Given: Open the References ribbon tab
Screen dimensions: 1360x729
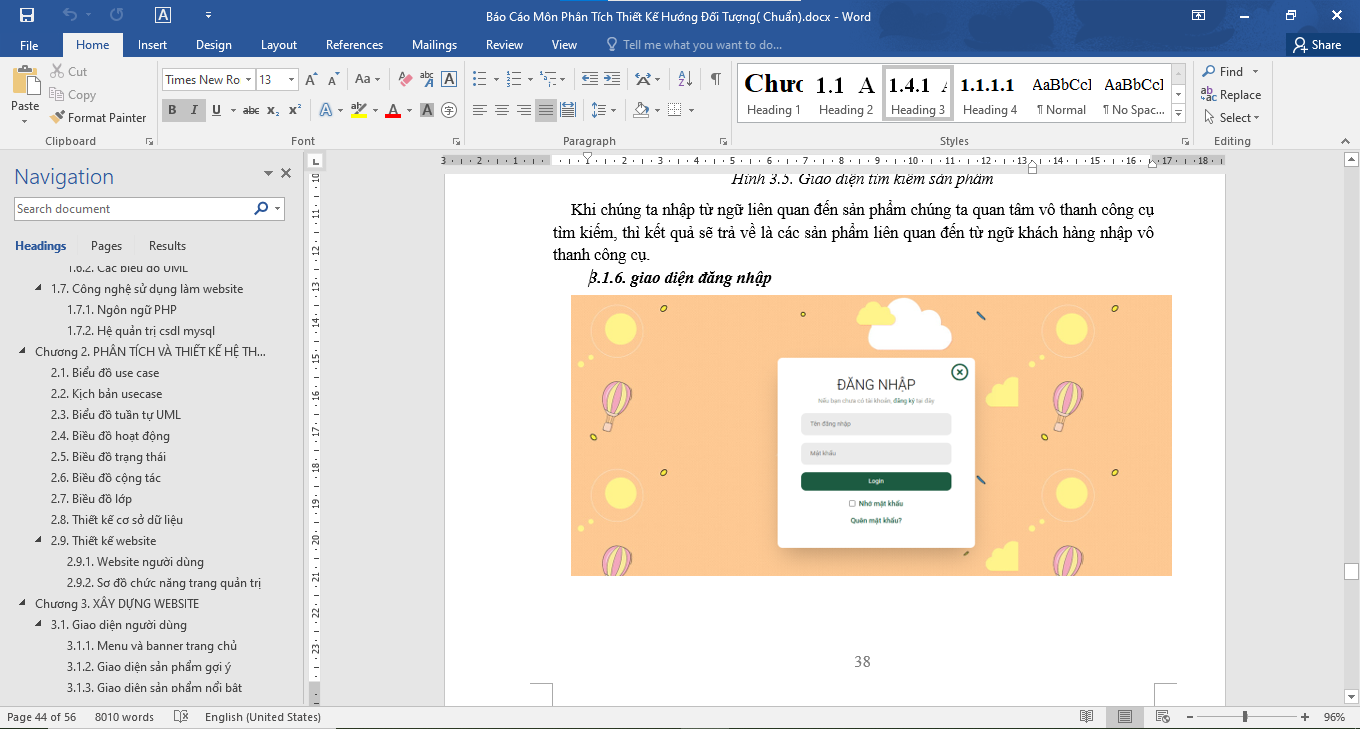Looking at the screenshot, I should click(354, 45).
